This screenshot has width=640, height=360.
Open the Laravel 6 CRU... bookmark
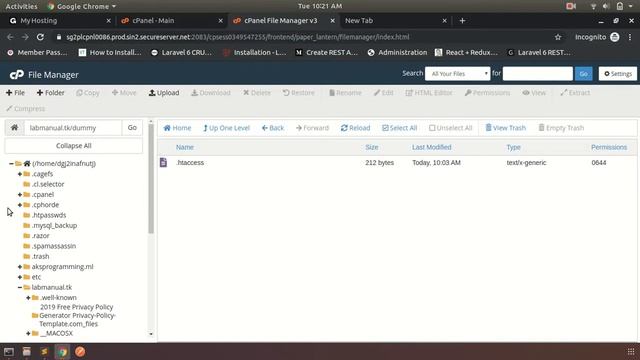coord(181,53)
